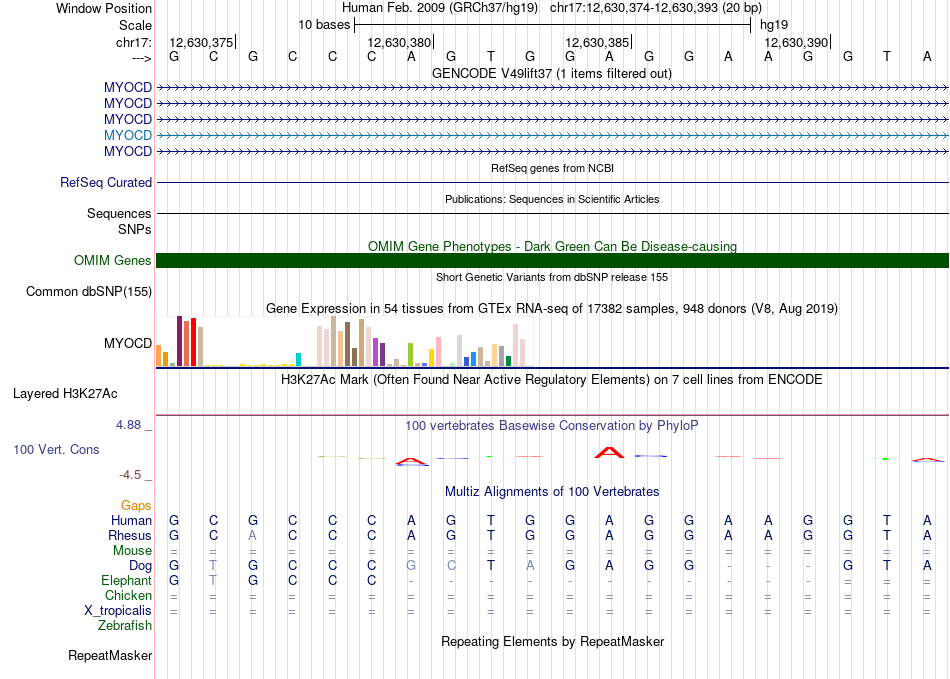Click the dark green OMIM Genes bar
The width and height of the screenshot is (950, 679).
coord(552,261)
